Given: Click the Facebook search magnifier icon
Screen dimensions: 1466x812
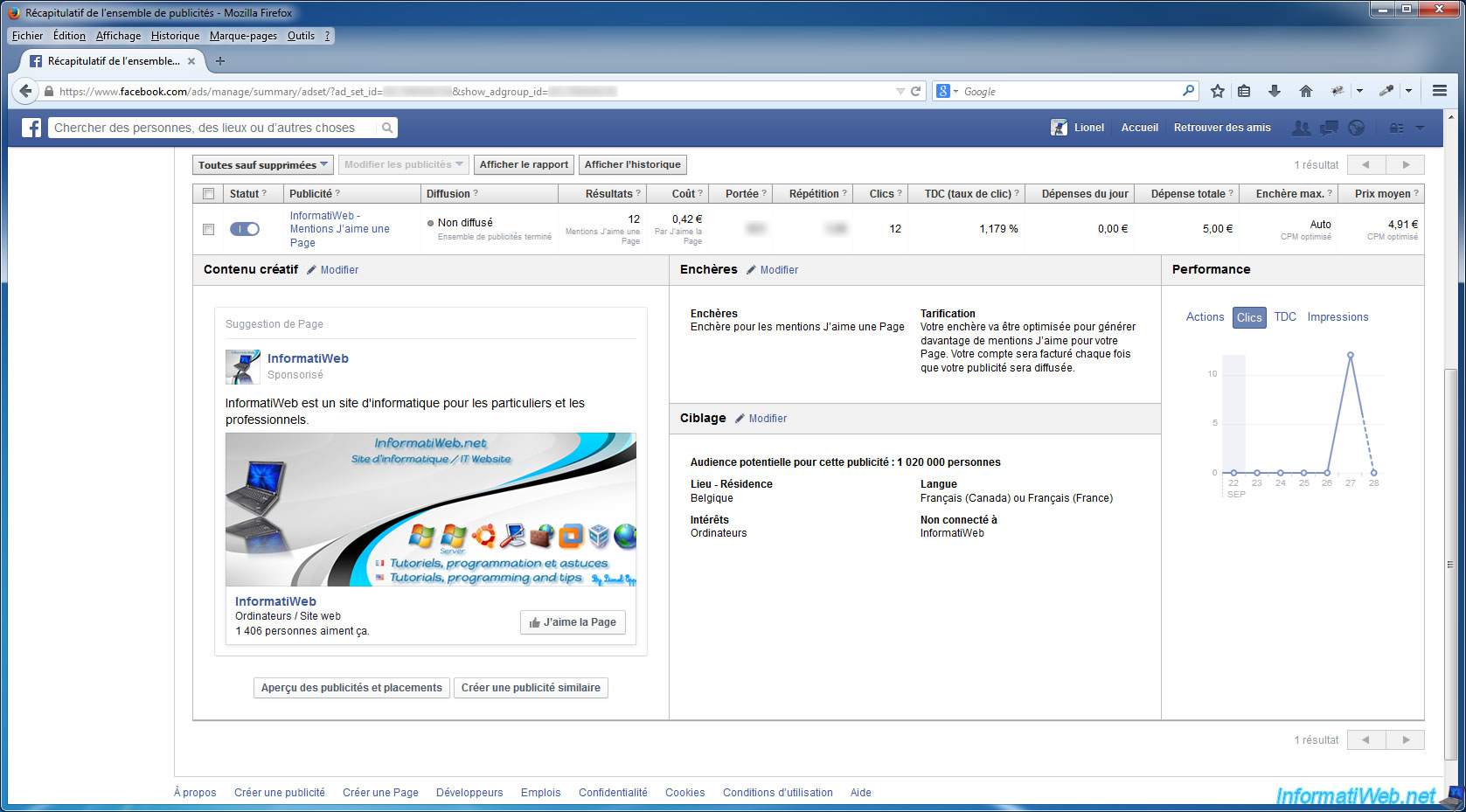Looking at the screenshot, I should click(x=386, y=128).
